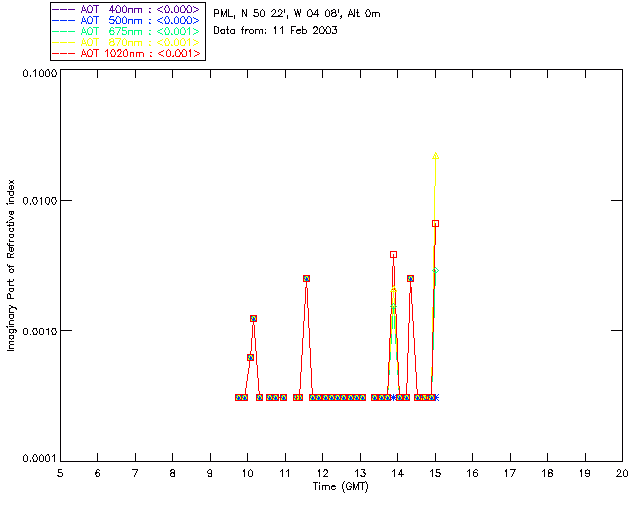
Task: Click the legend entry 'AOT 870nm : <0.001>'
Action: (x=128, y=42)
